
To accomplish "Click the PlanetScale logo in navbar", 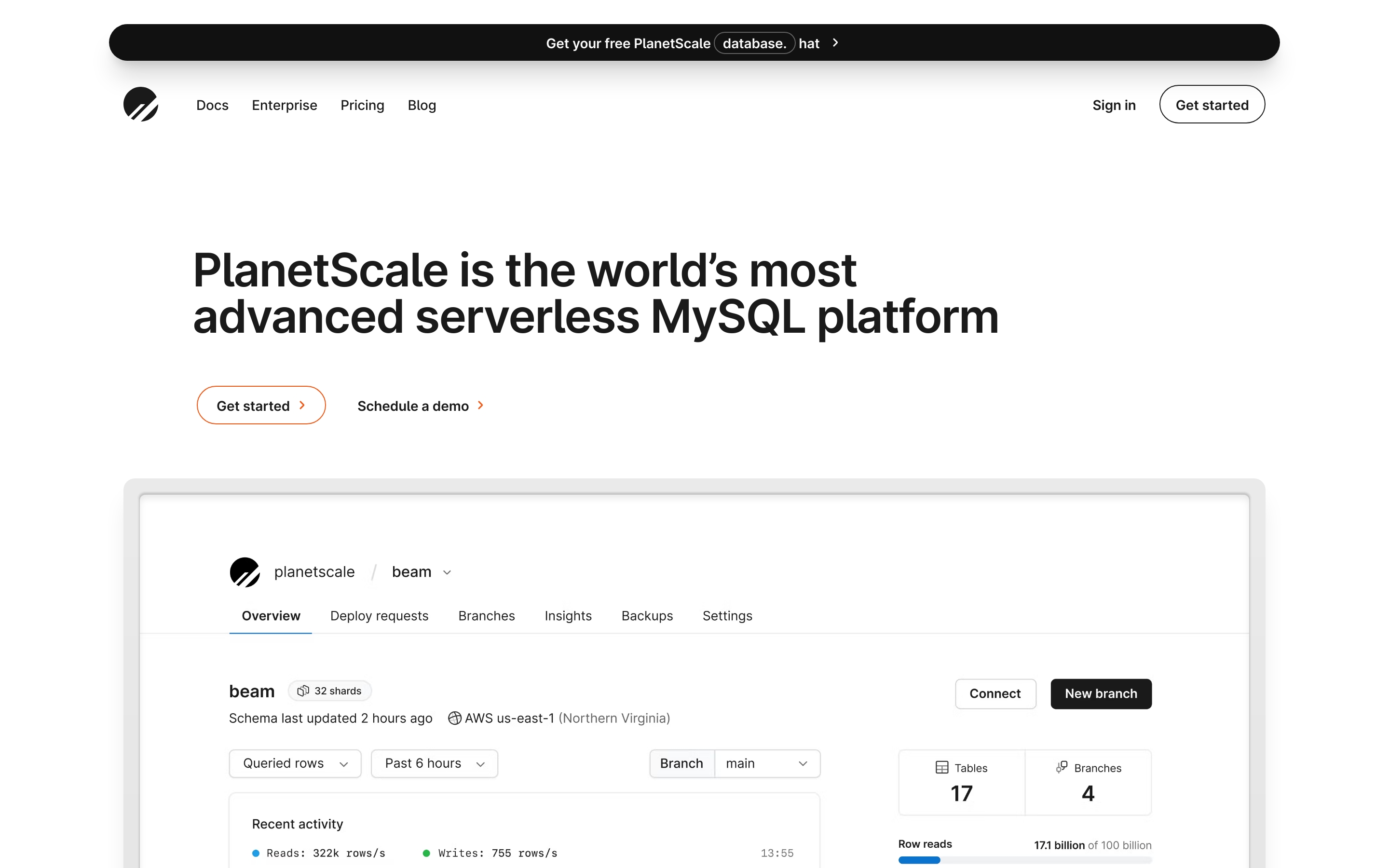I will (141, 105).
